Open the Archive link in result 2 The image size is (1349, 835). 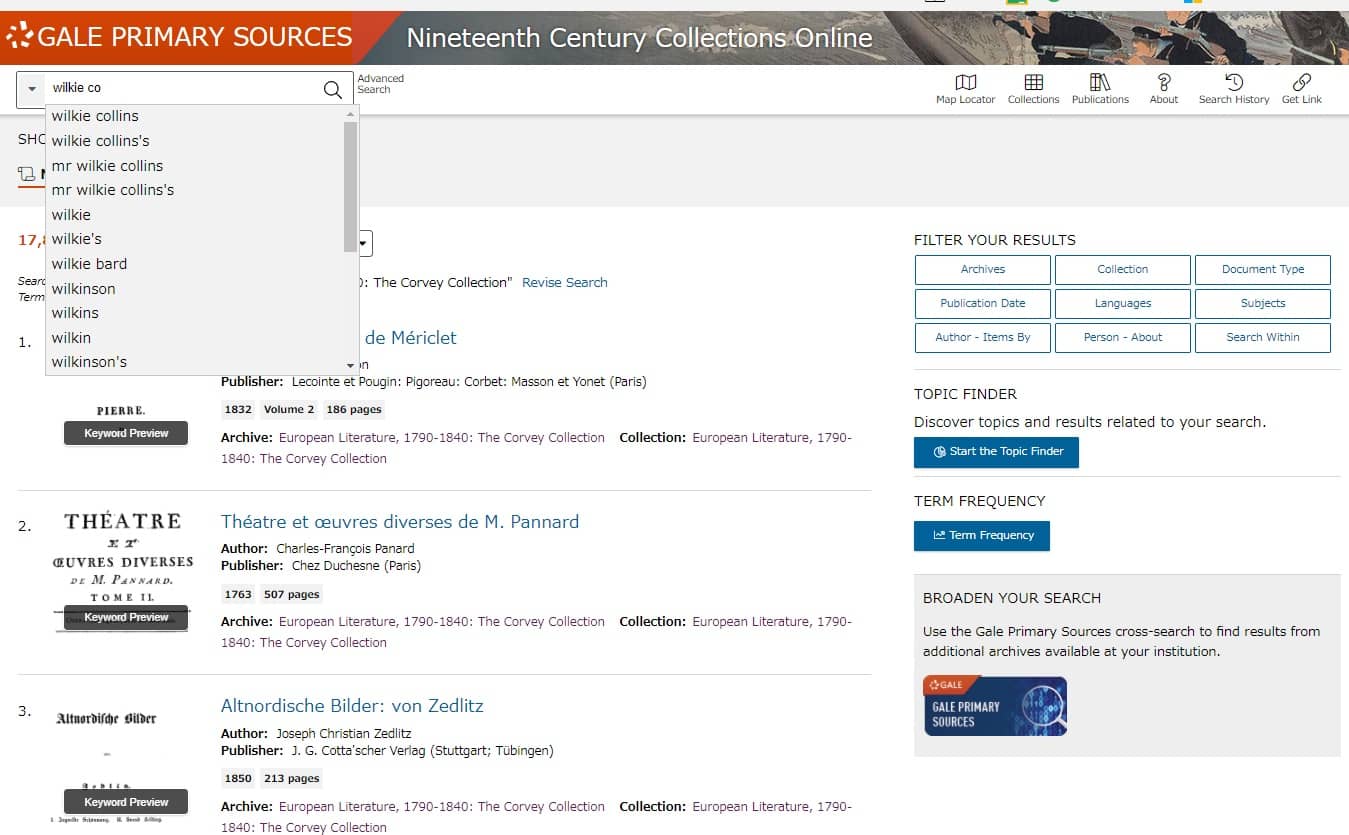(x=442, y=622)
